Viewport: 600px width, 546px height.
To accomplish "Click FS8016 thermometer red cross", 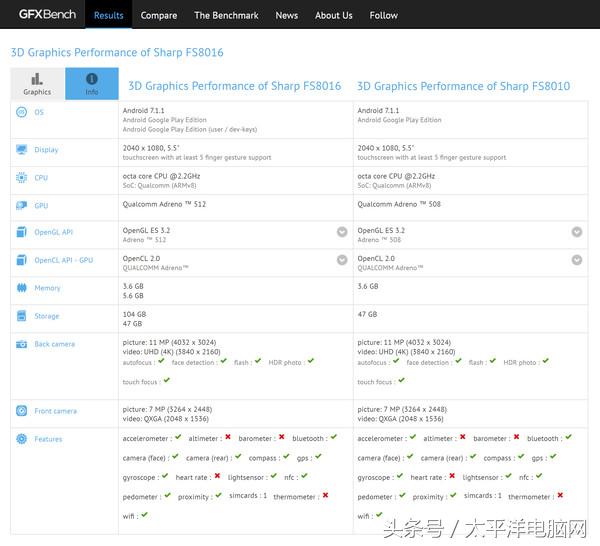I will point(325,495).
